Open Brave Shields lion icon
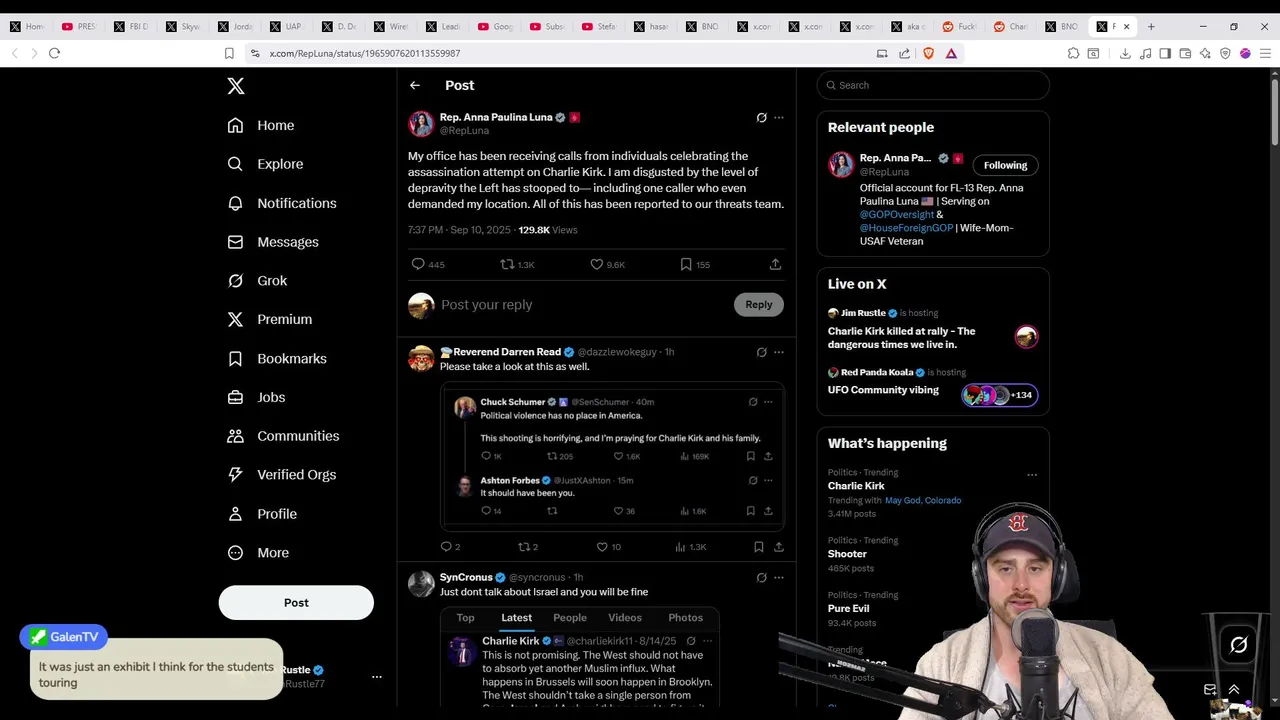 point(929,53)
